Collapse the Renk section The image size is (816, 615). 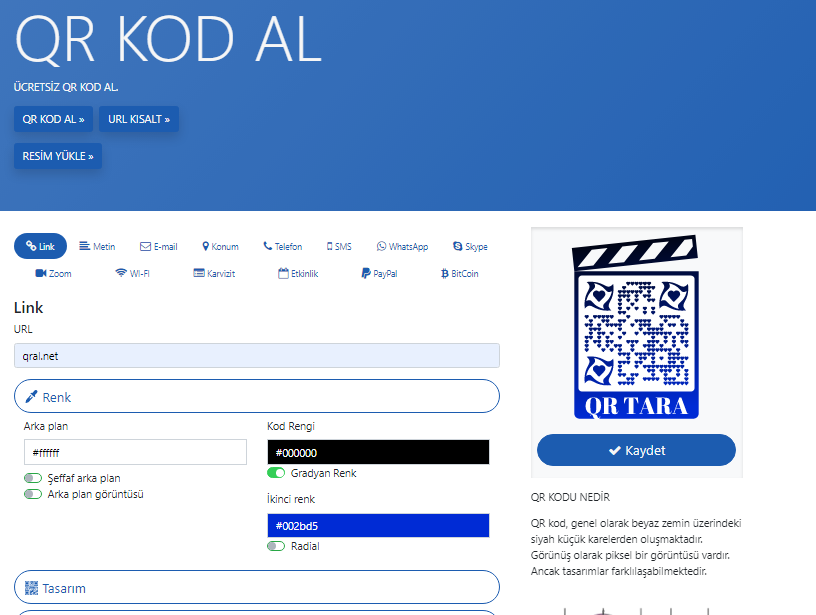click(x=256, y=397)
